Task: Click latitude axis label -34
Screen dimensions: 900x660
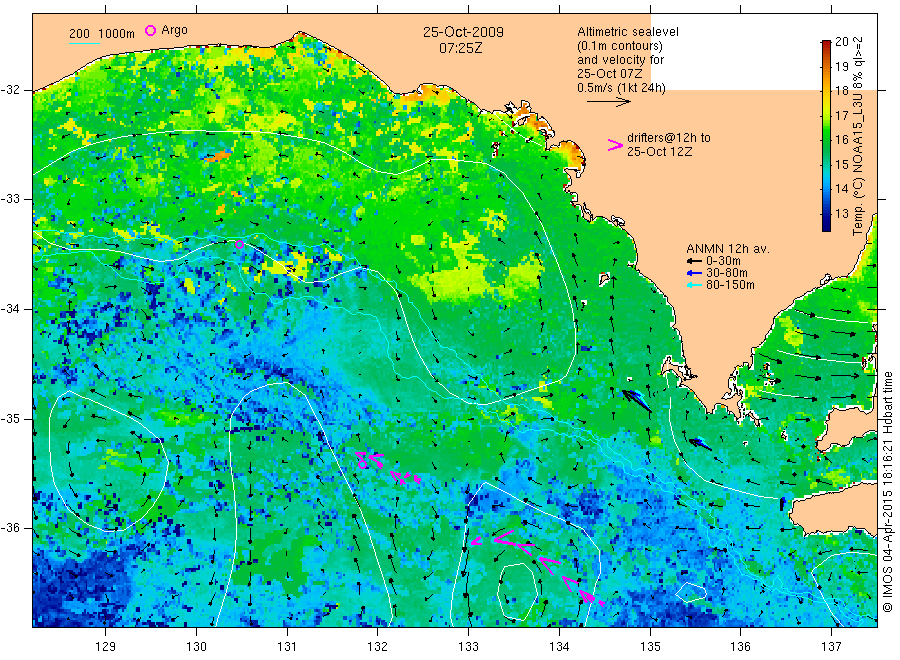Action: coord(10,309)
